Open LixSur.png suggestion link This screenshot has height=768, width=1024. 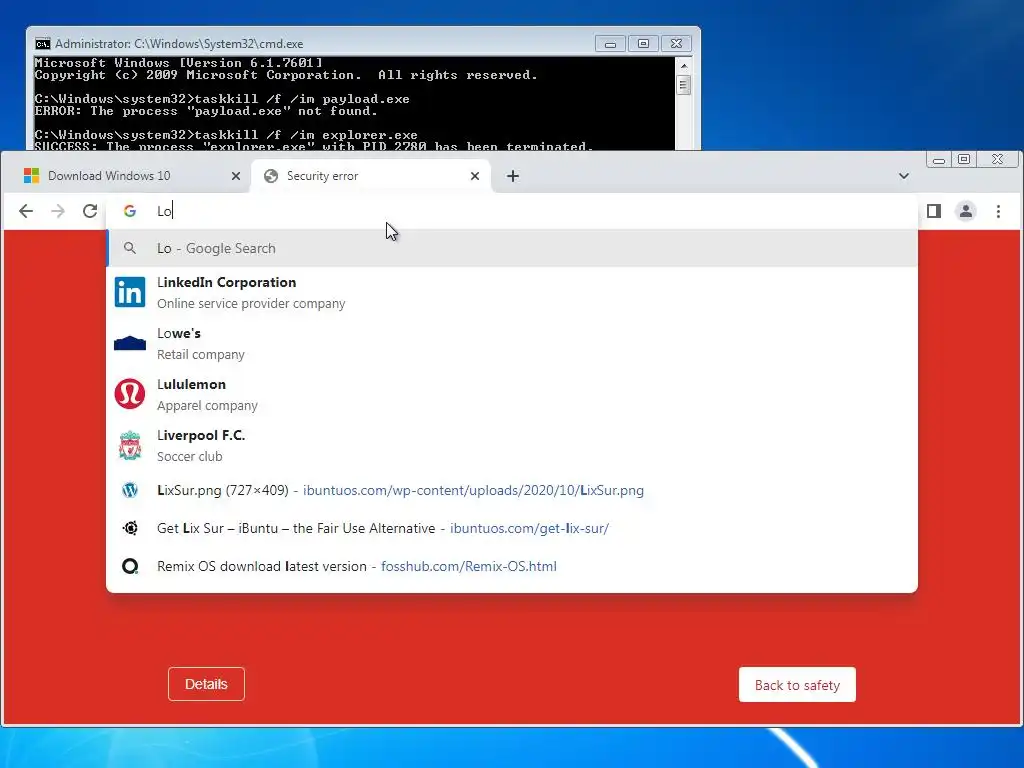click(512, 490)
